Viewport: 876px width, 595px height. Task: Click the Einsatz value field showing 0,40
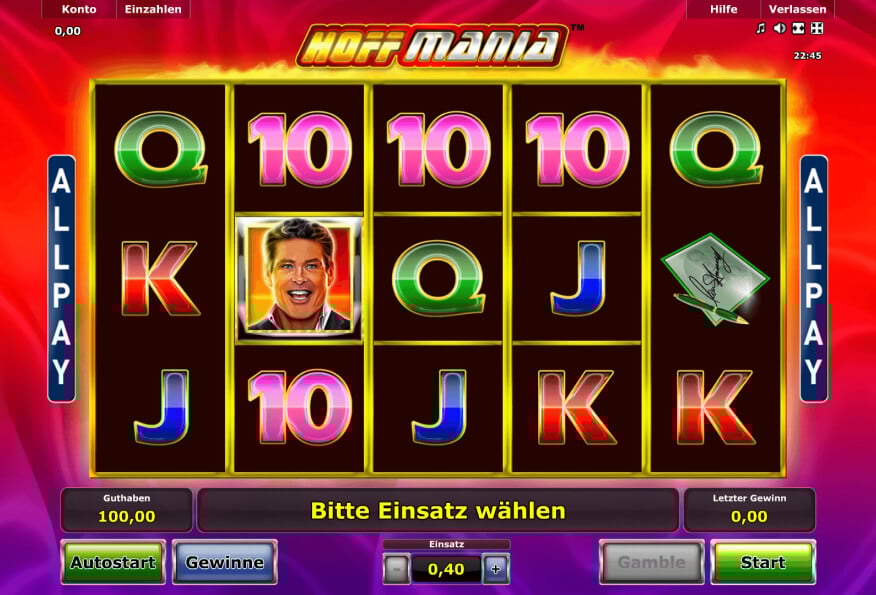tap(446, 569)
